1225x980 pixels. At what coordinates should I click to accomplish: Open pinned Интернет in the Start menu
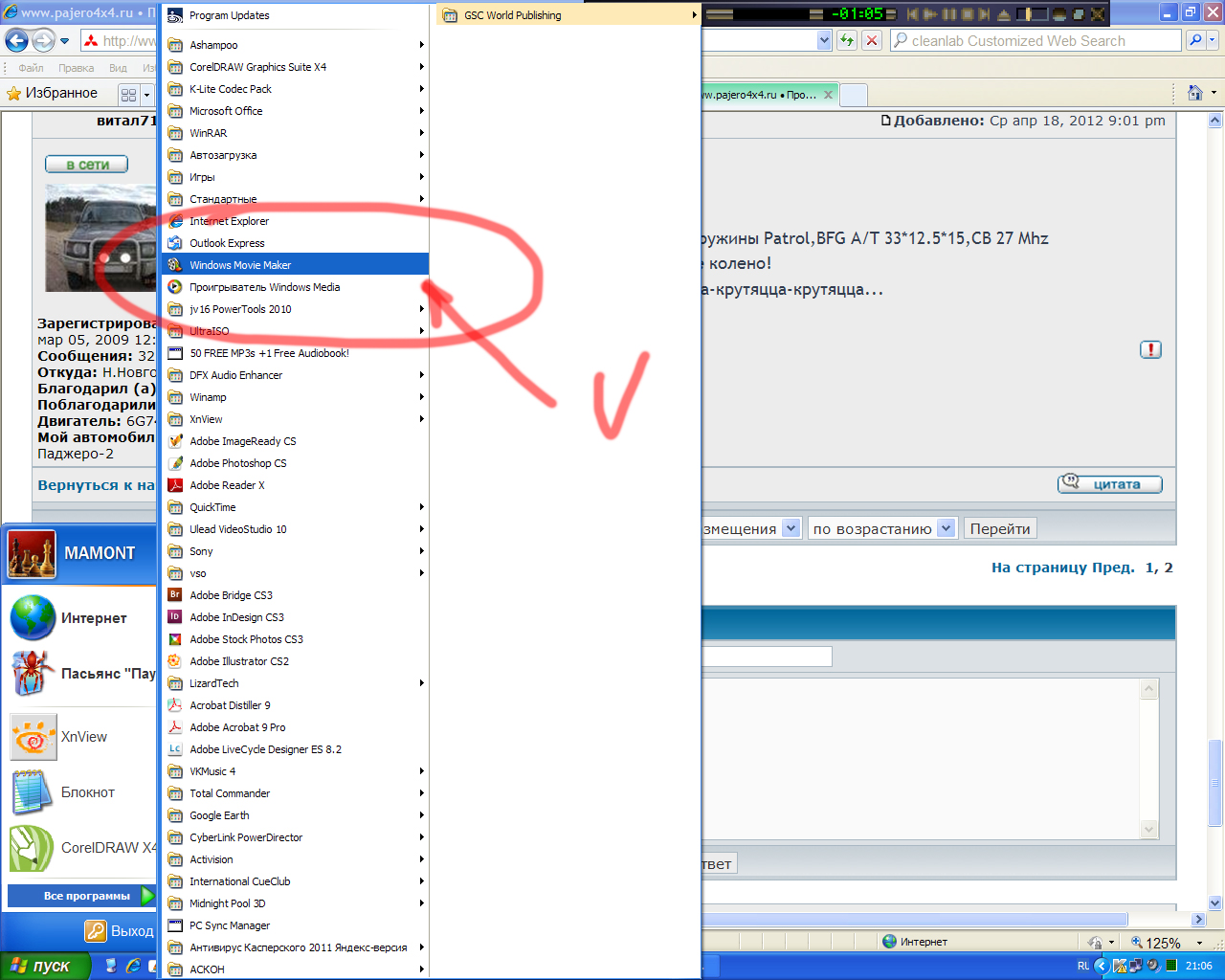80,618
